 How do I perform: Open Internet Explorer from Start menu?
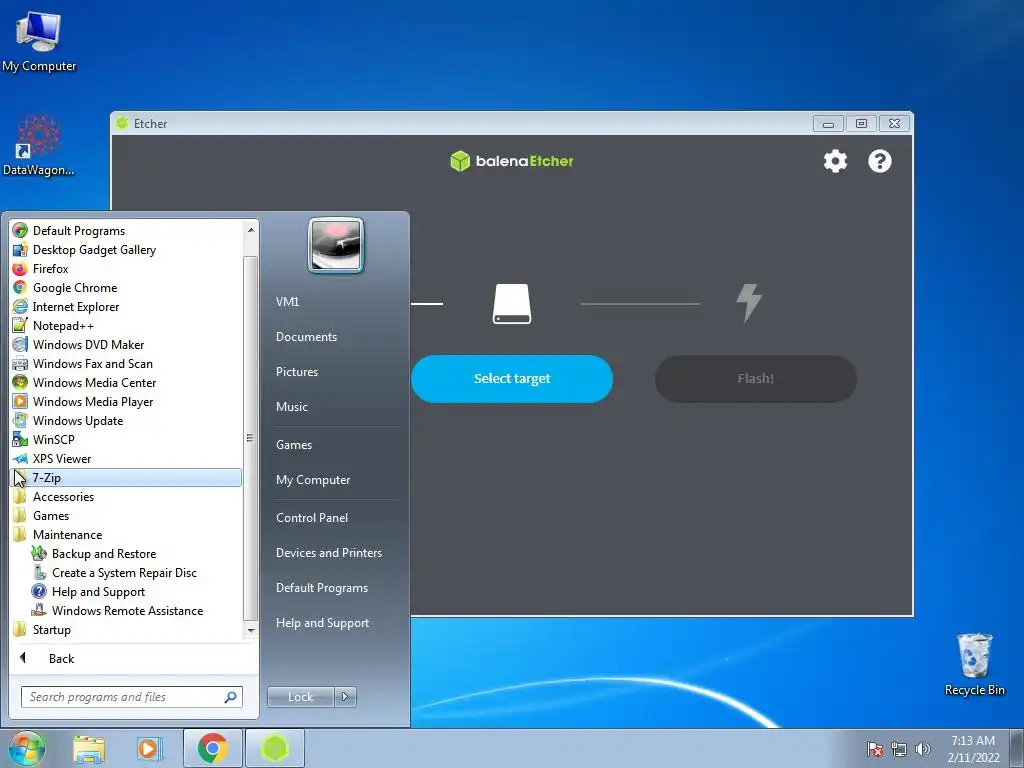[127, 306]
